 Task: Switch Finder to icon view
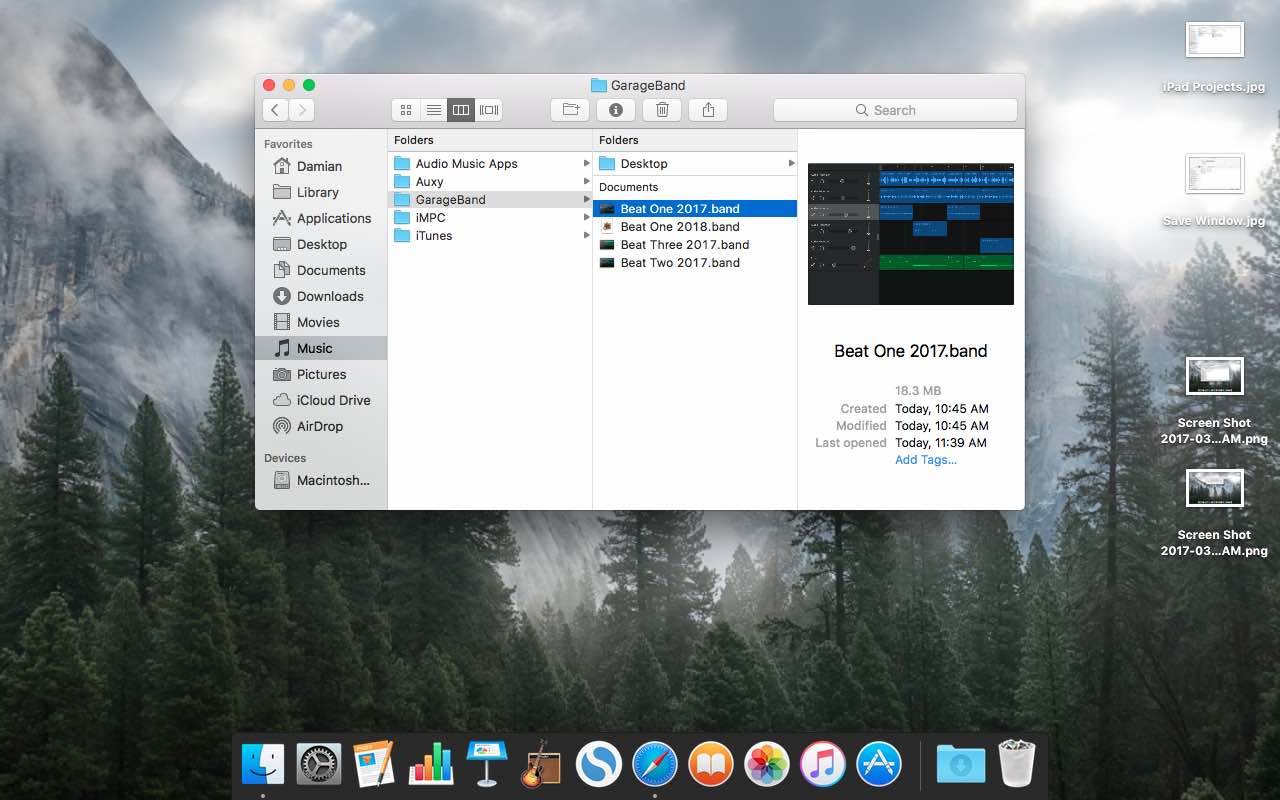[x=406, y=110]
